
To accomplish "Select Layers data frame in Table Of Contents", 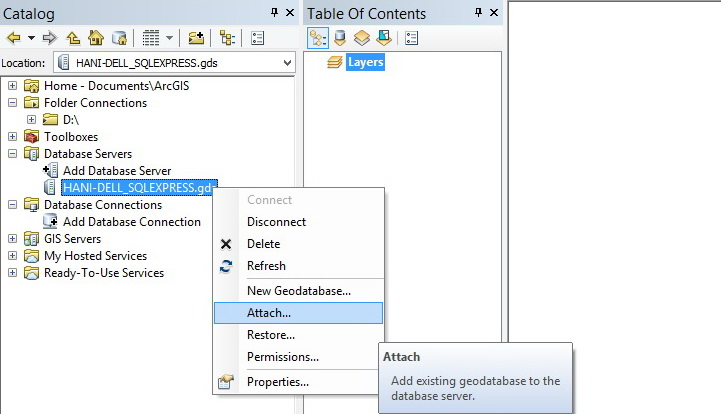I will (366, 62).
